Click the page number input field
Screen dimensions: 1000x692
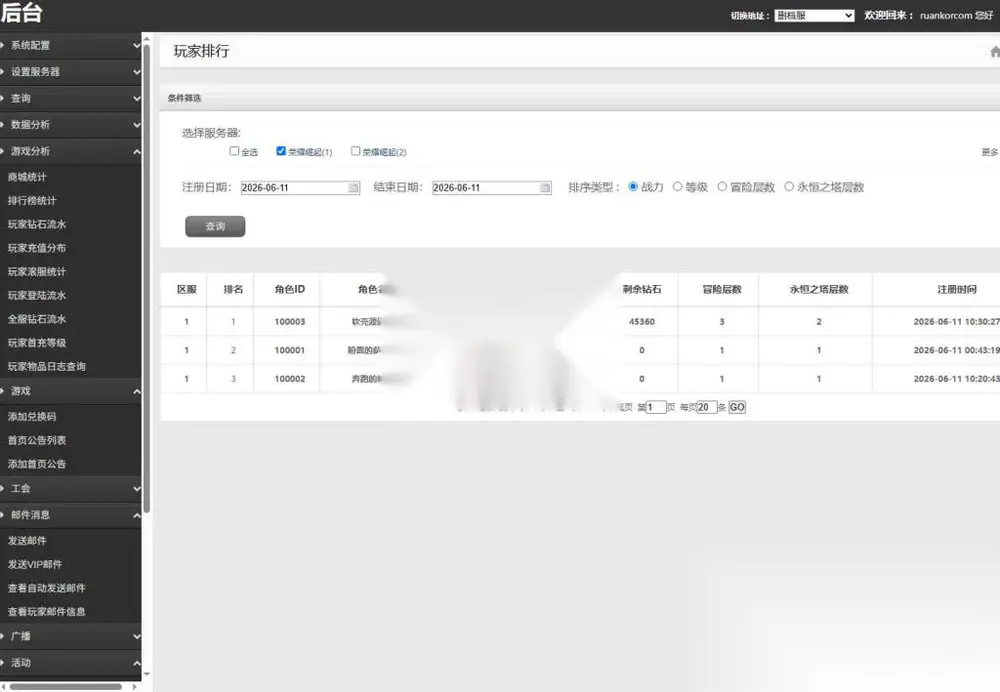coord(656,407)
